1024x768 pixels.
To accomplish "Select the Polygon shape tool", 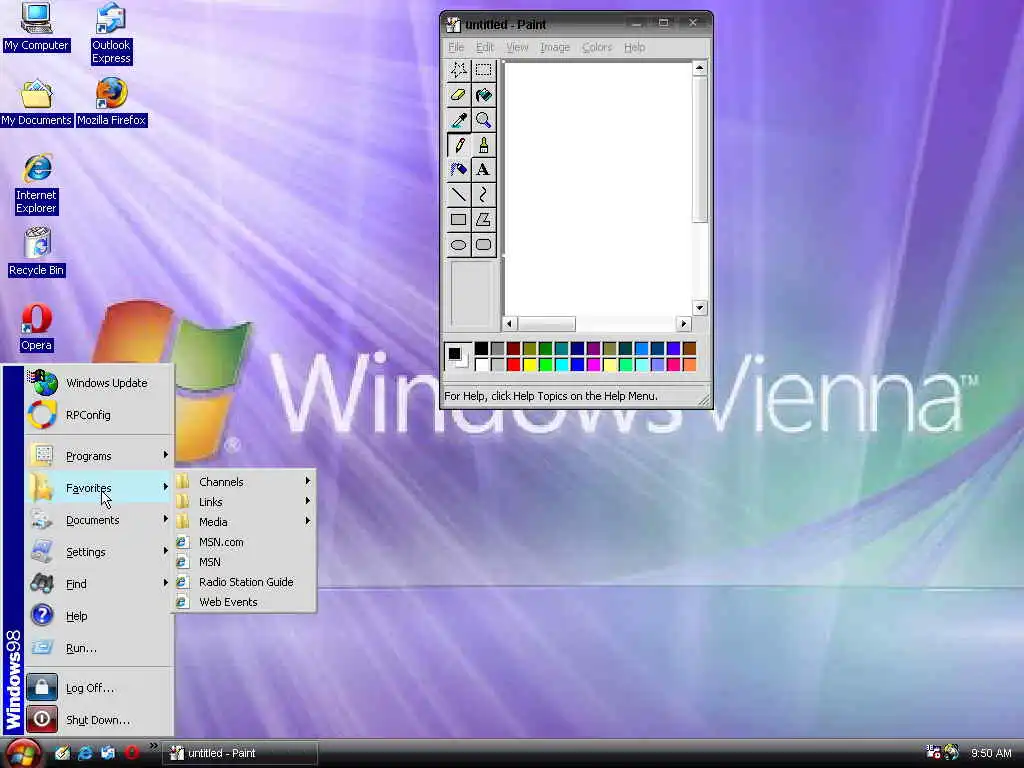I will (483, 220).
